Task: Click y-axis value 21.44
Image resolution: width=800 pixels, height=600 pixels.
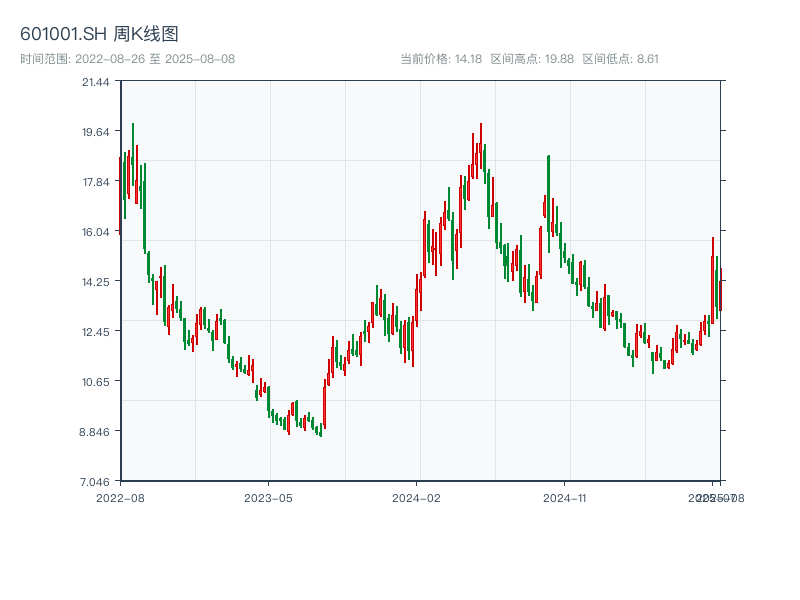Action: tap(95, 82)
